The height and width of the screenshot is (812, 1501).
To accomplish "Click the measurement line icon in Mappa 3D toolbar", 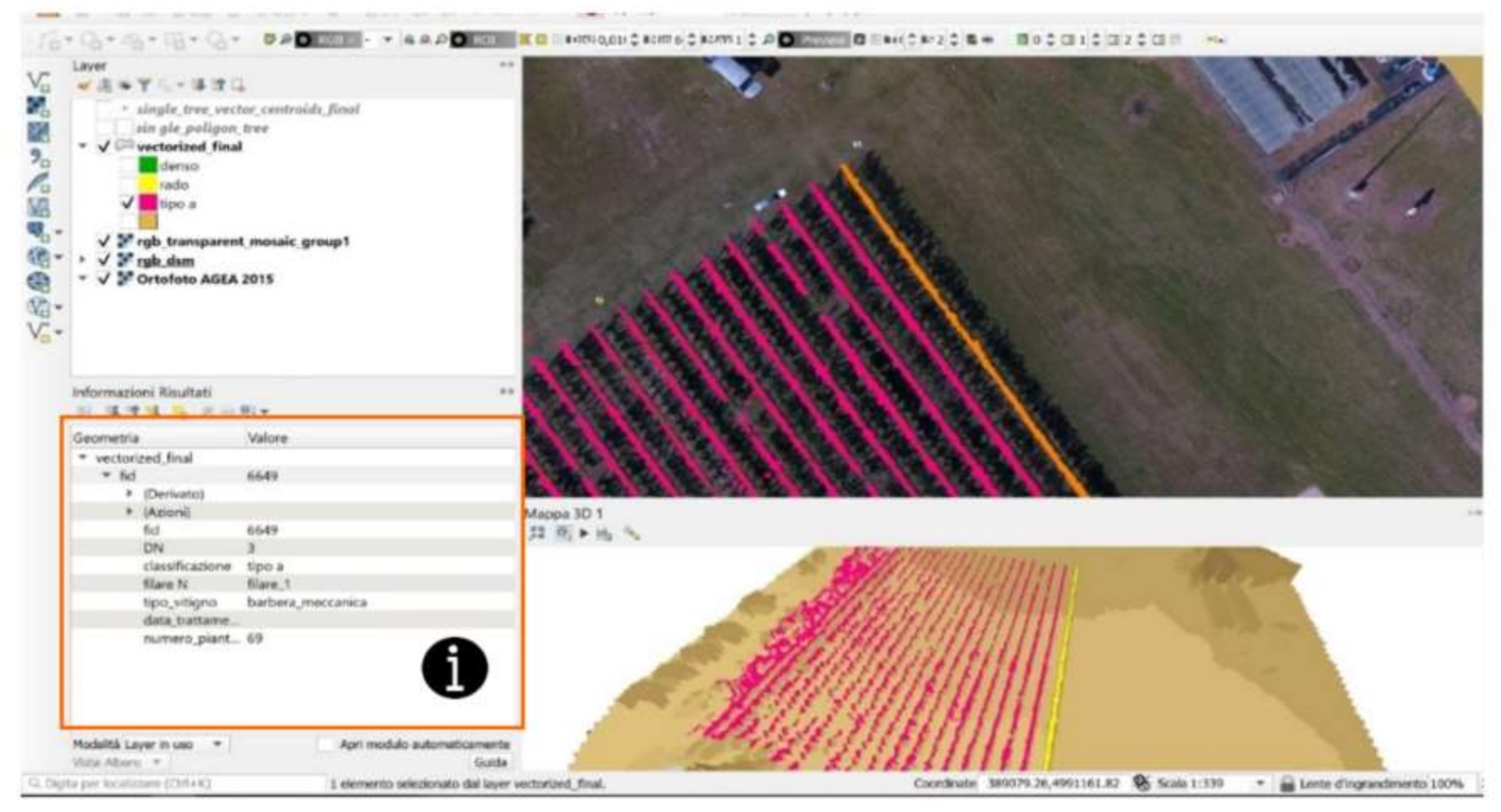I will pyautogui.click(x=632, y=533).
